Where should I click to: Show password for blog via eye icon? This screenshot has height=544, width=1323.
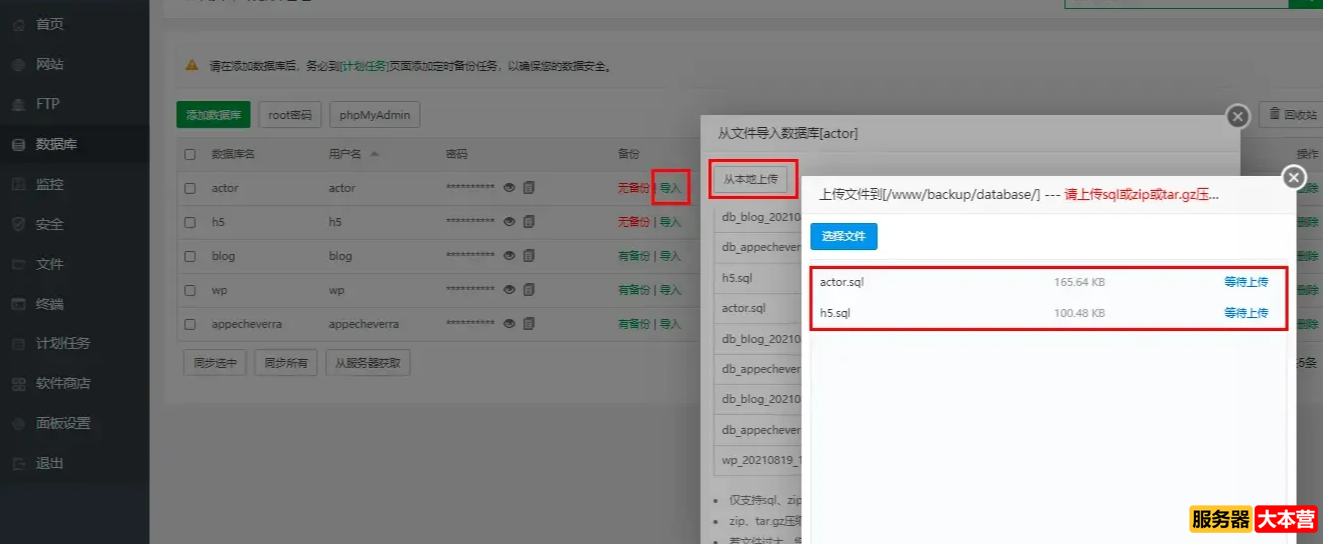coord(509,256)
